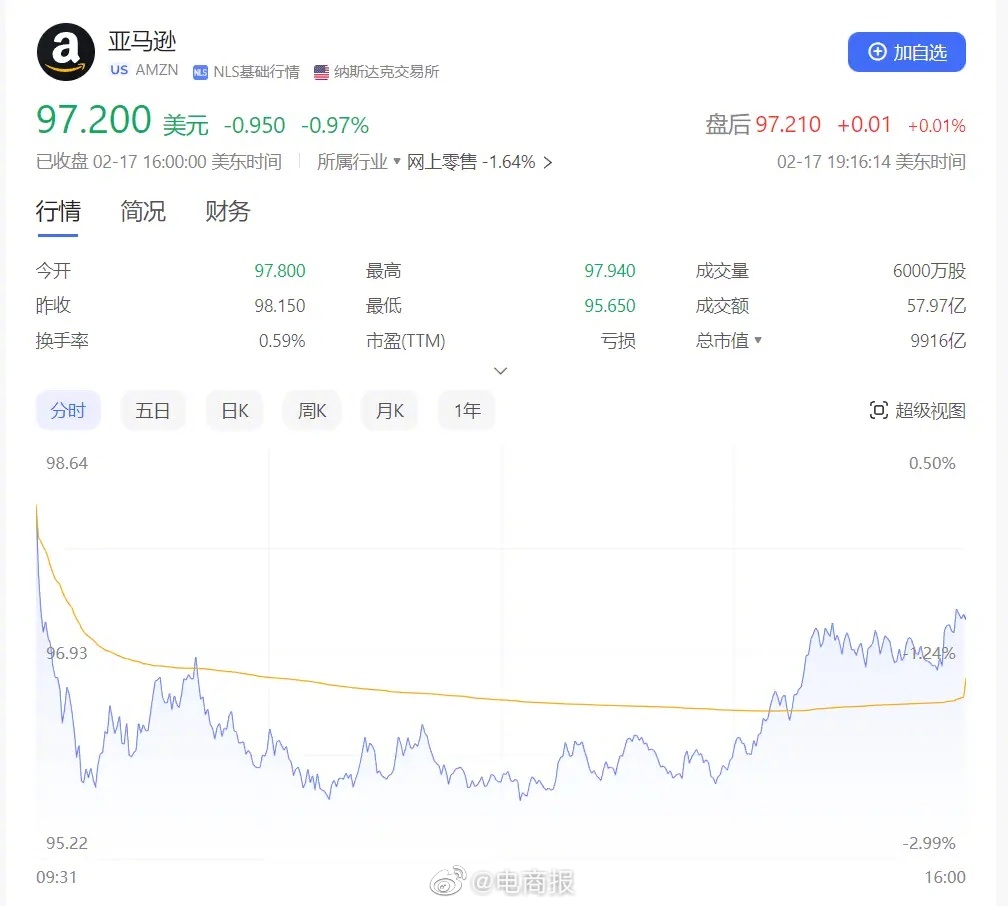The image size is (1008, 906).
Task: Switch to the 简况 tab
Action: click(143, 211)
